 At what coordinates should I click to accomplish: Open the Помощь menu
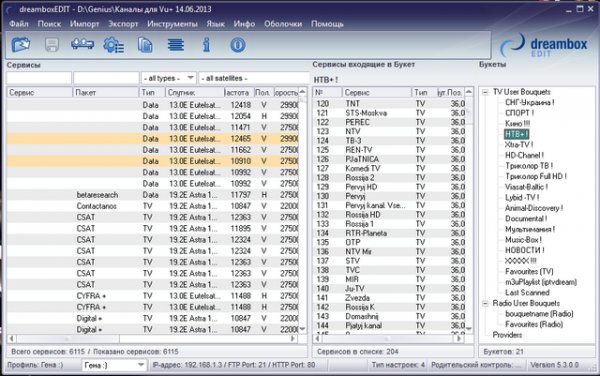(x=327, y=24)
